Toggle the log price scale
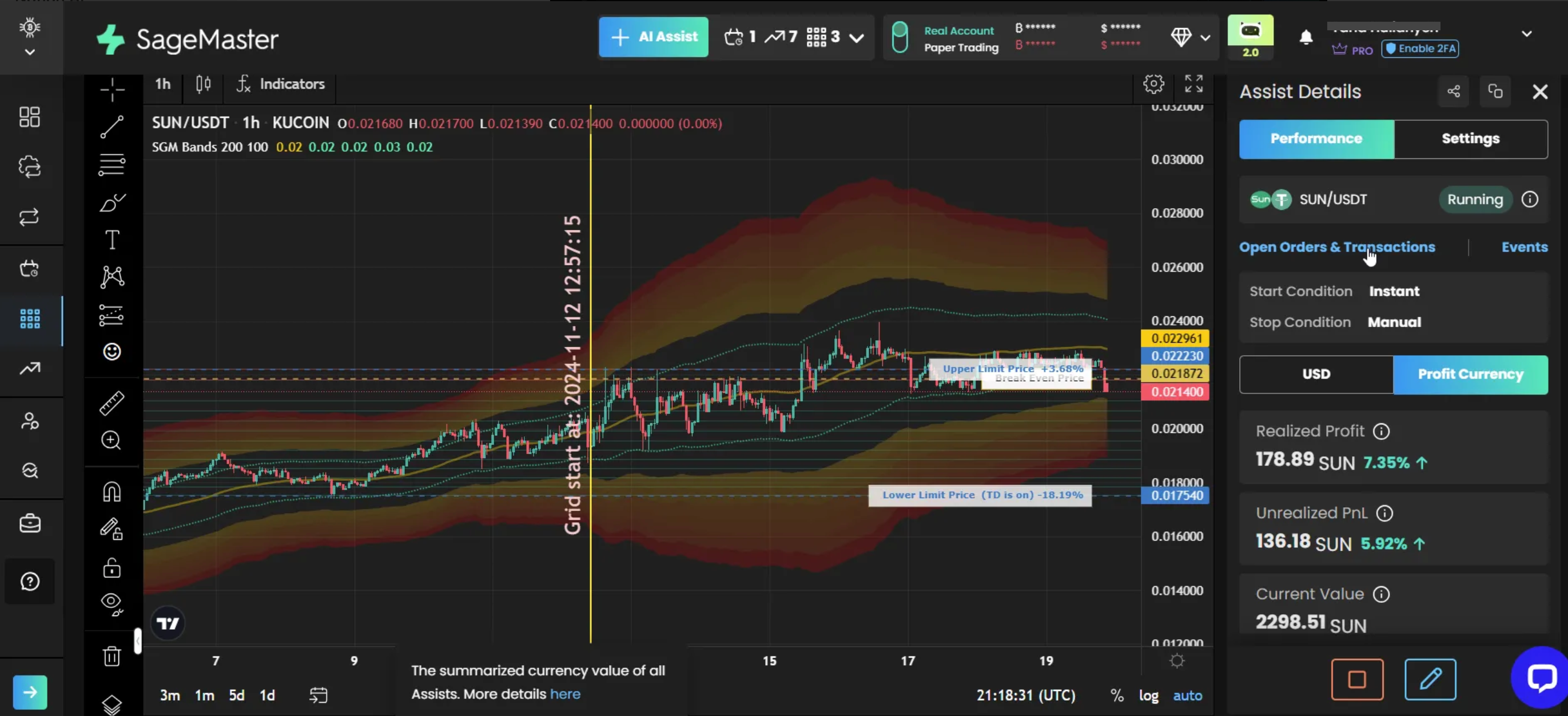Screen dimensions: 1568x716 (1149, 695)
